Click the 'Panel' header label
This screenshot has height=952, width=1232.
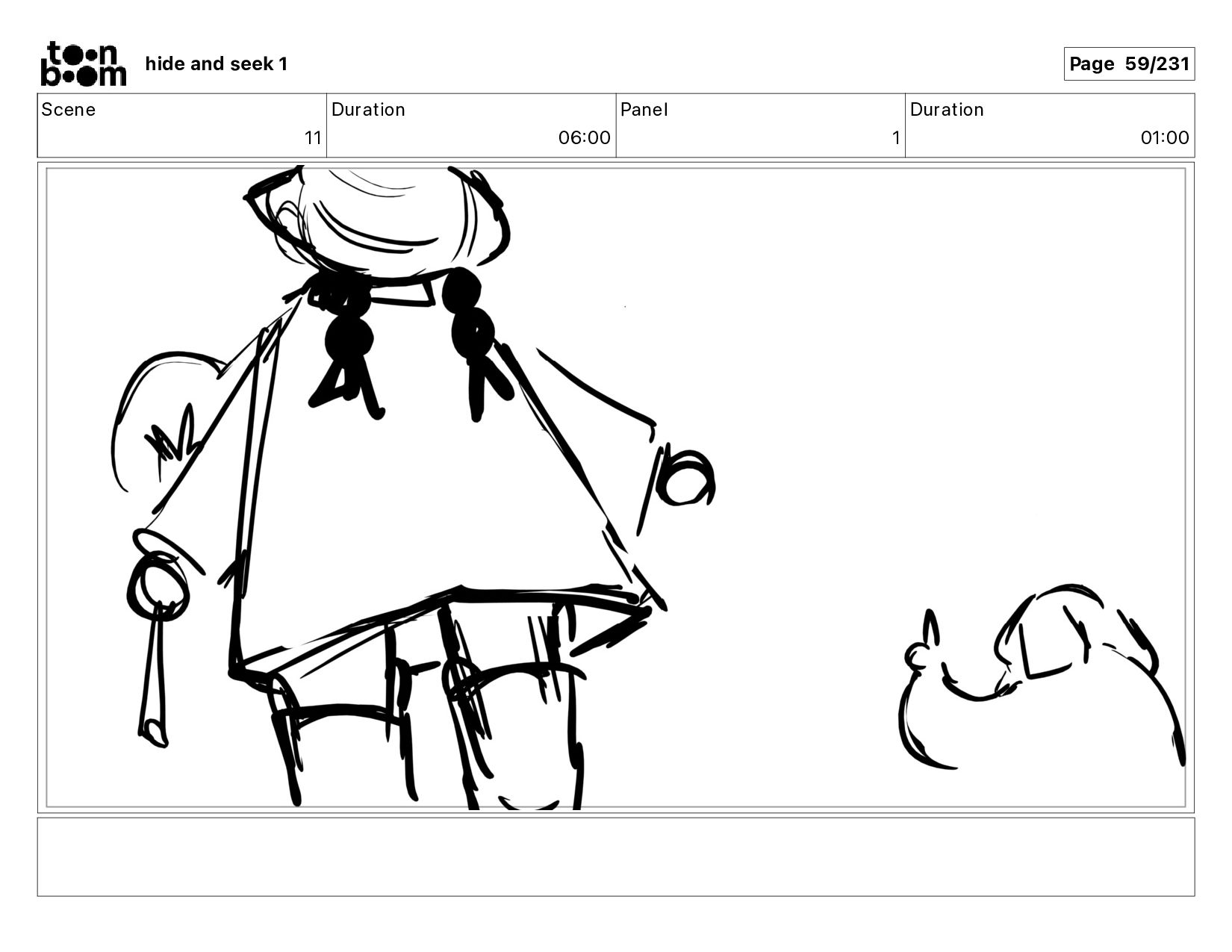pyautogui.click(x=644, y=110)
